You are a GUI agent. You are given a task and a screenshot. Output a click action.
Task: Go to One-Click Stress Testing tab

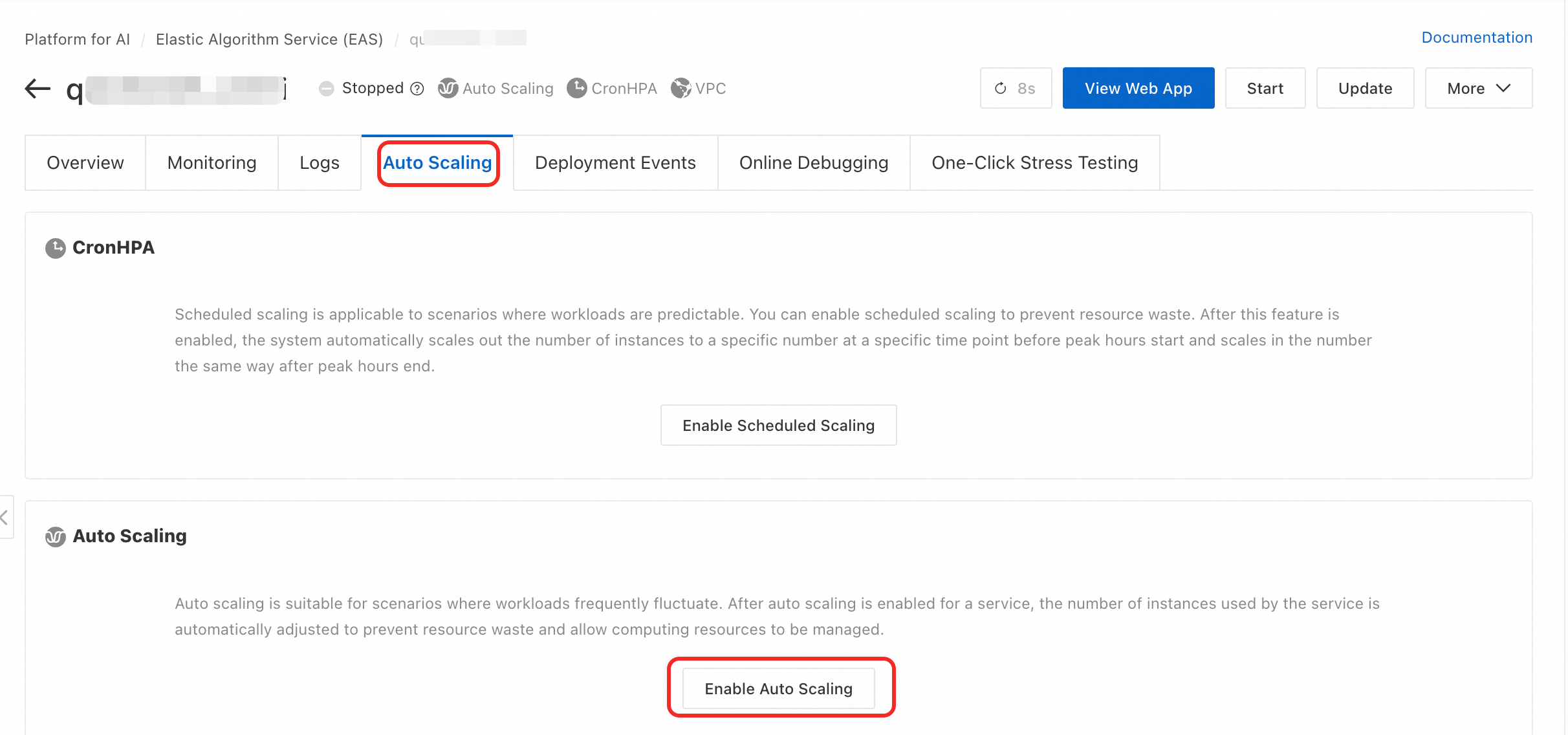(1034, 163)
